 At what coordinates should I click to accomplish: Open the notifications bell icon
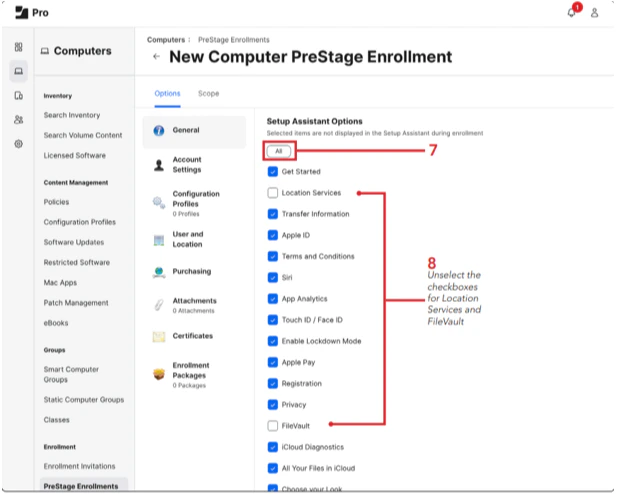571,13
